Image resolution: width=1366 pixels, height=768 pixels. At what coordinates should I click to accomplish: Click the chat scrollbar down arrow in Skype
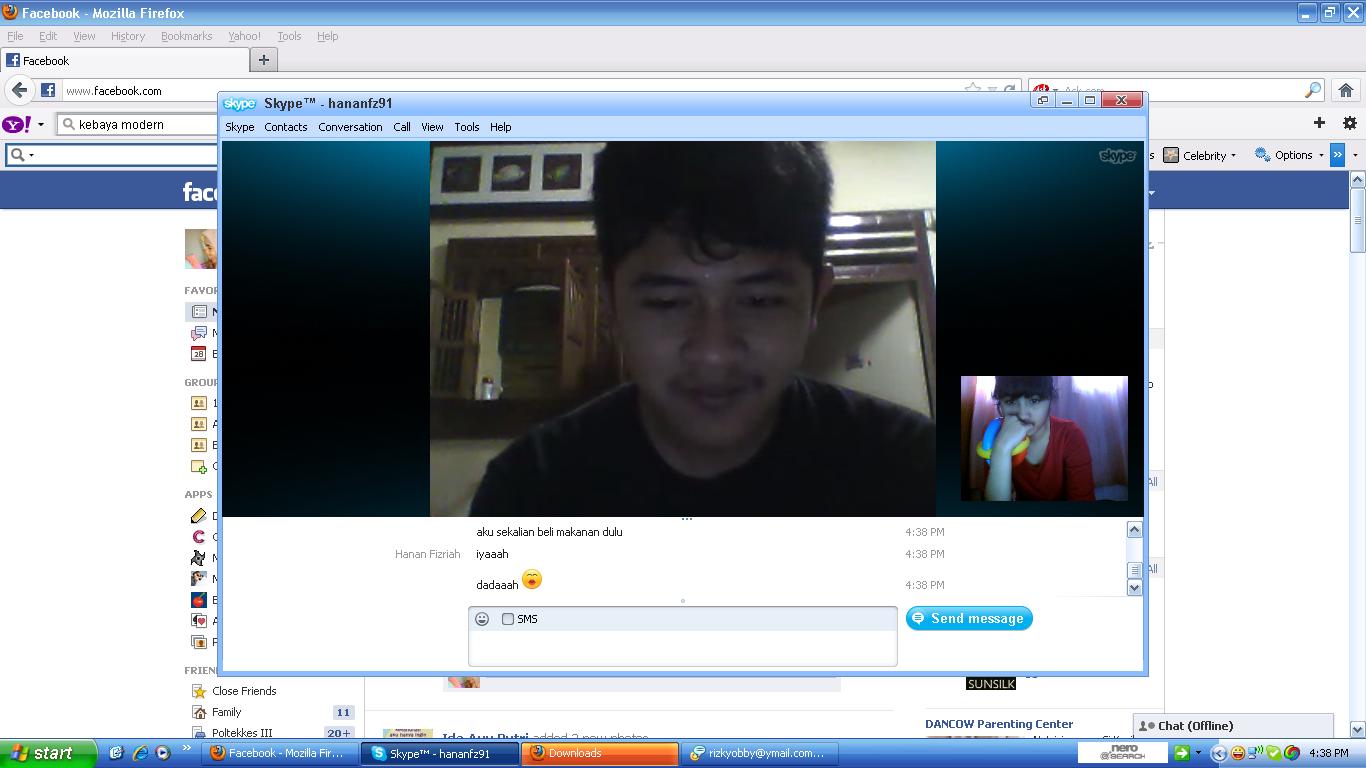(1134, 588)
